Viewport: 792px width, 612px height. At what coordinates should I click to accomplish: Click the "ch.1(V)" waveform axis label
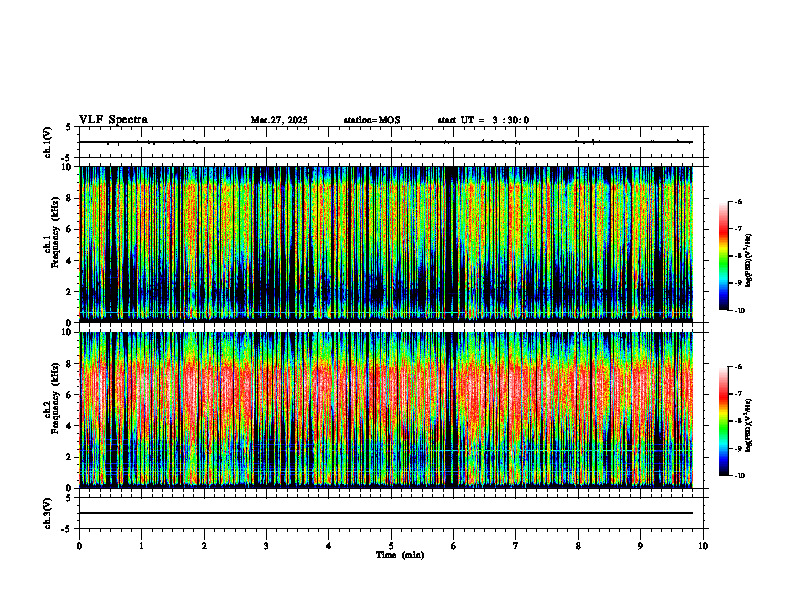(48, 142)
